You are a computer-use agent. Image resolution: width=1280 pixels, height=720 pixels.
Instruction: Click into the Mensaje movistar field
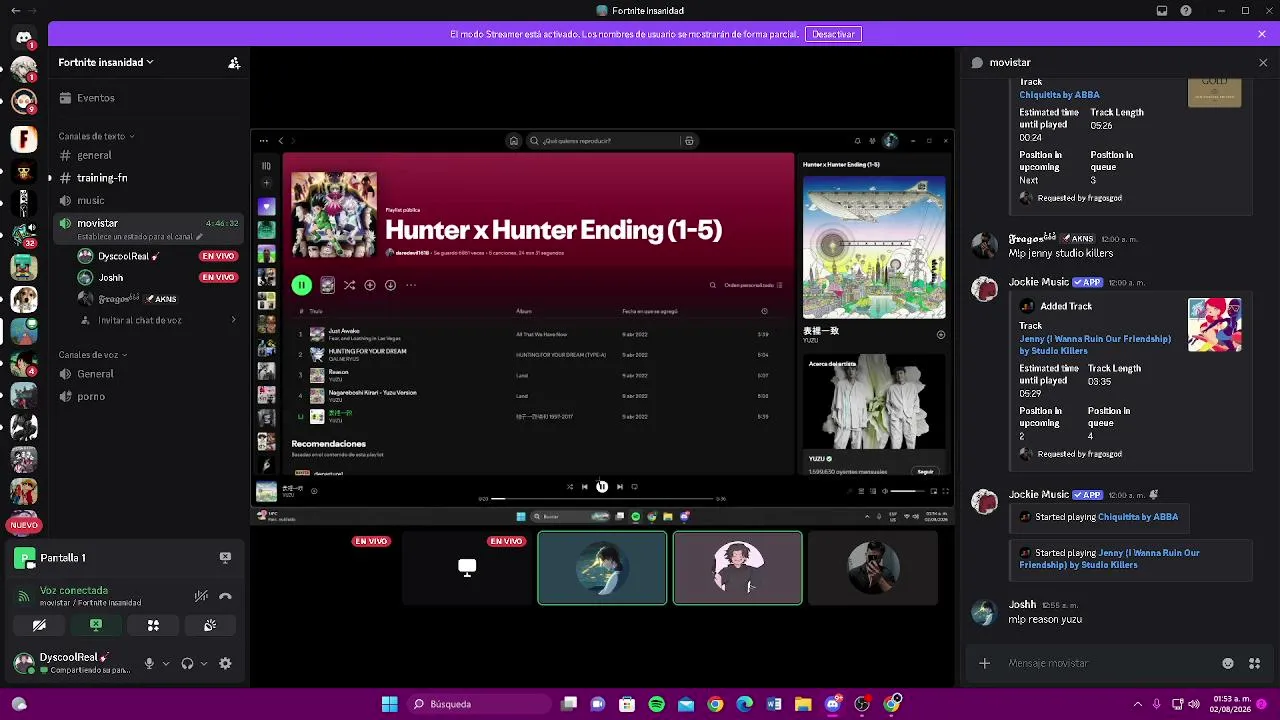pos(1110,663)
